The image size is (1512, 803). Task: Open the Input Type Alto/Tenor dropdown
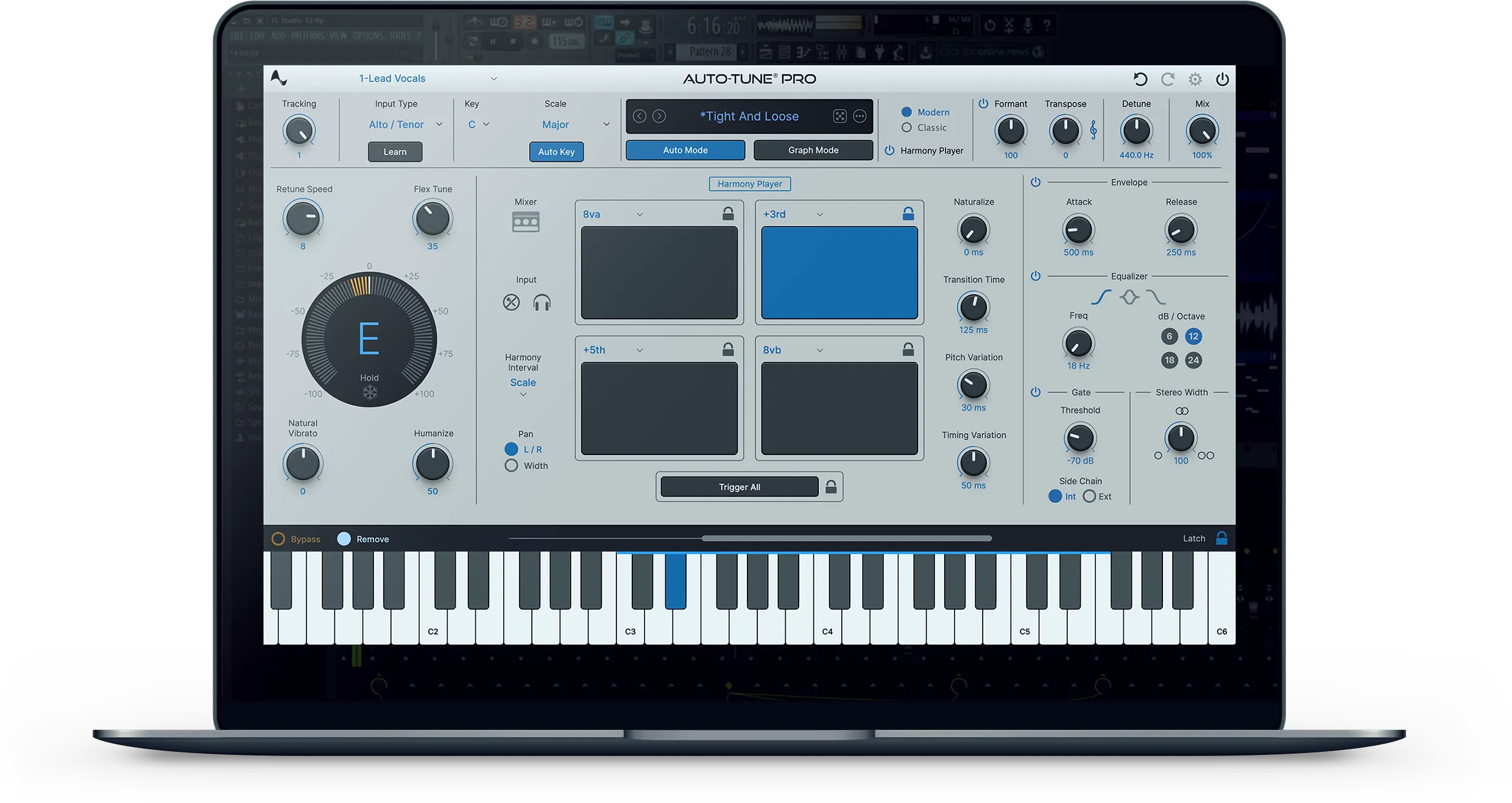[x=404, y=124]
